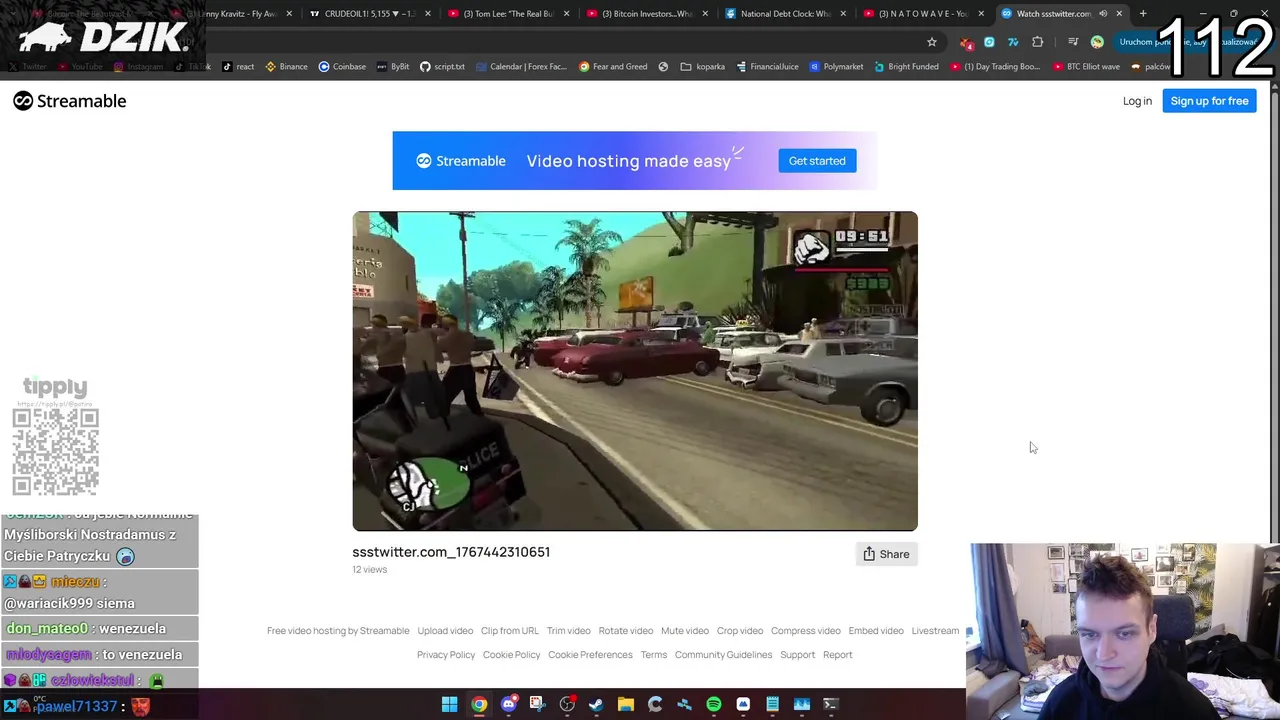Screen dimensions: 1280x720
Task: Open react TikTok bookmark
Action: pos(238,66)
